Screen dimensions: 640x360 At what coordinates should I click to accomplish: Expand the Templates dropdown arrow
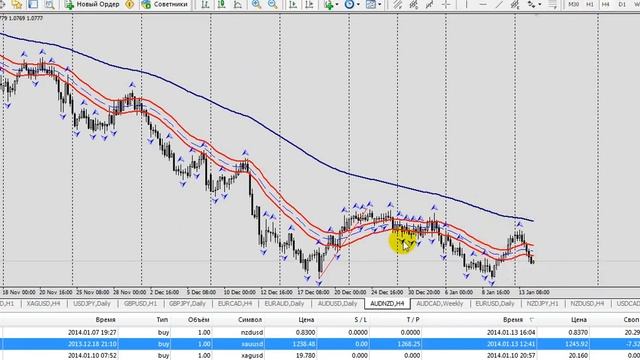pos(380,4)
